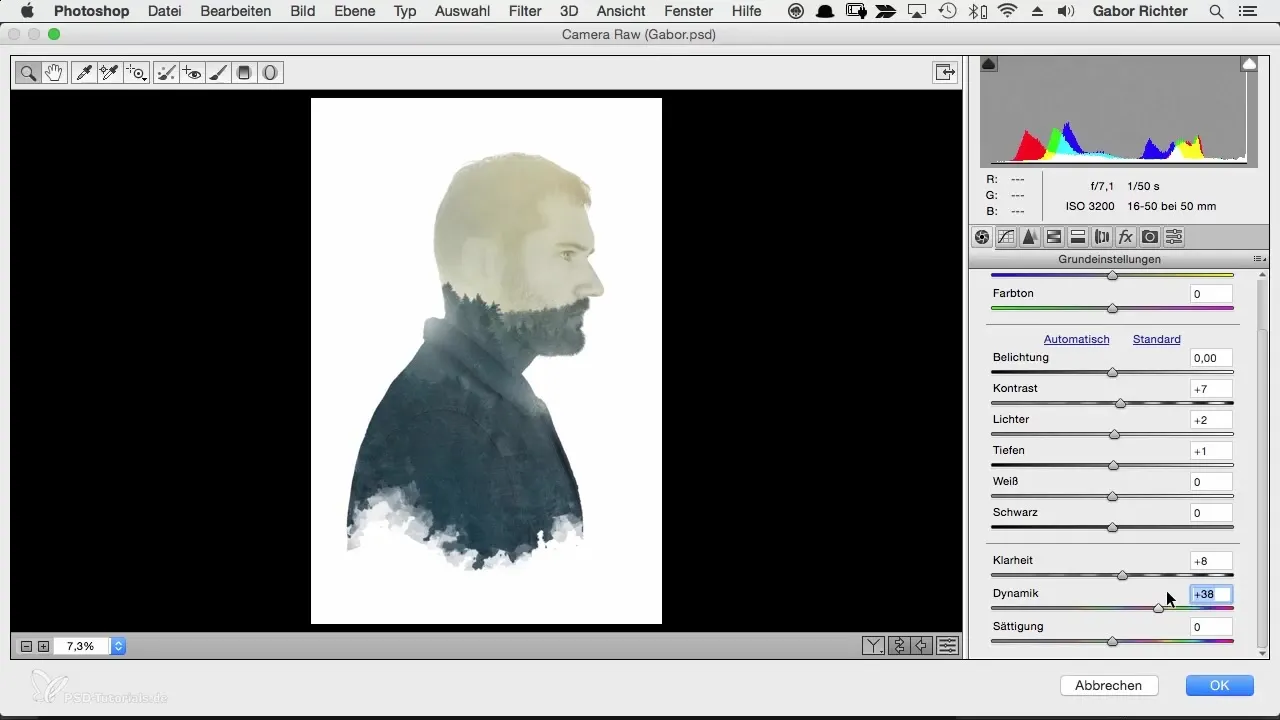
Task: Select the Spot Removal tool
Action: [167, 73]
